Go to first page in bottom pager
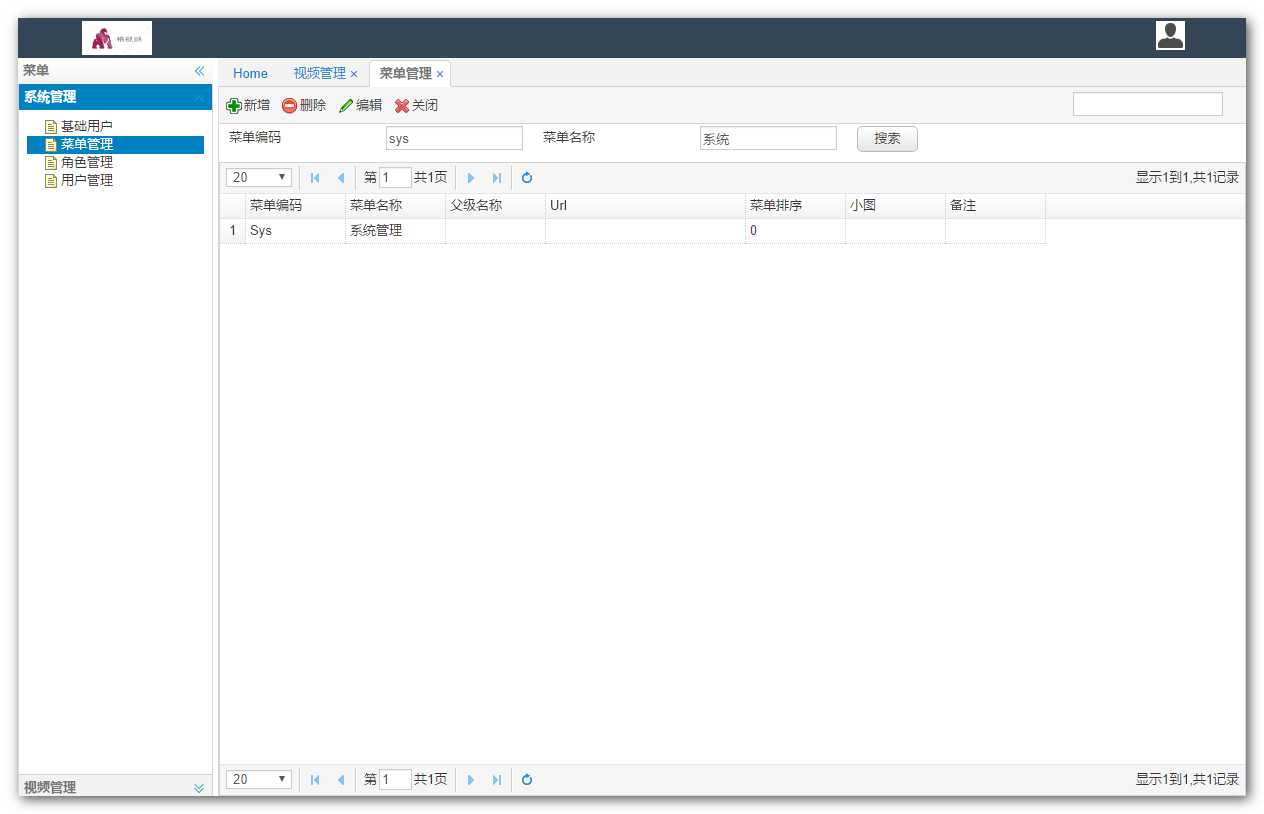 coord(315,780)
